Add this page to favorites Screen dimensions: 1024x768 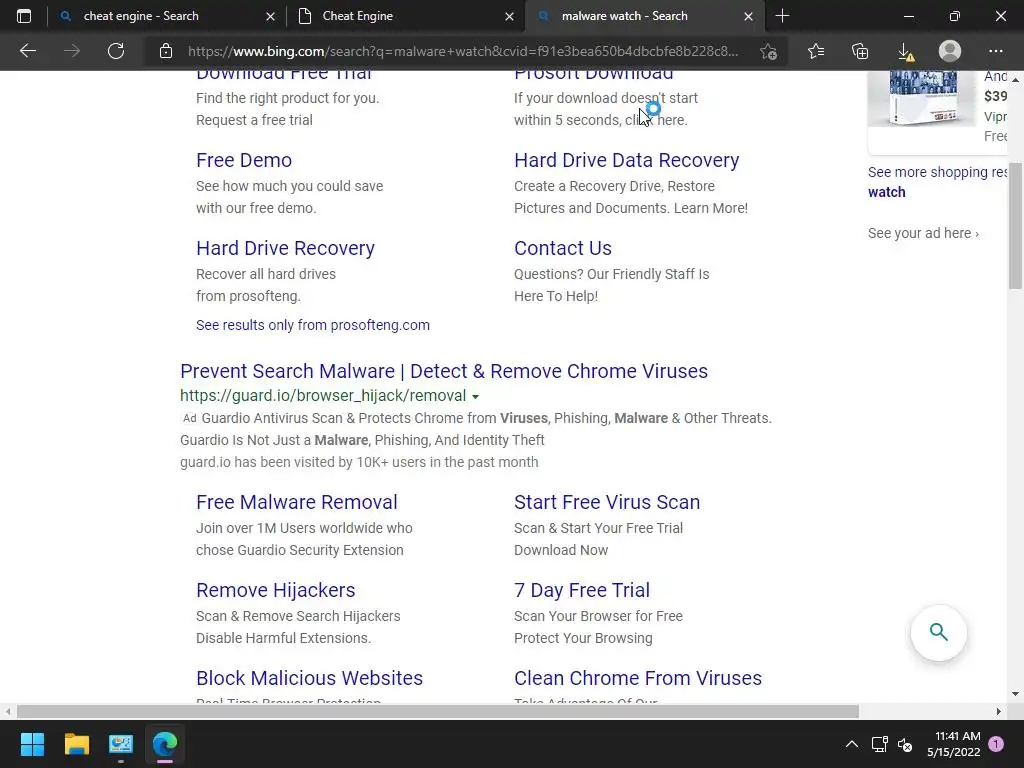click(x=768, y=51)
